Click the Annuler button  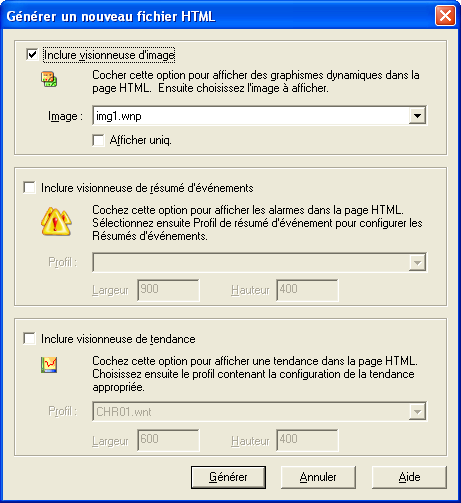(x=318, y=477)
